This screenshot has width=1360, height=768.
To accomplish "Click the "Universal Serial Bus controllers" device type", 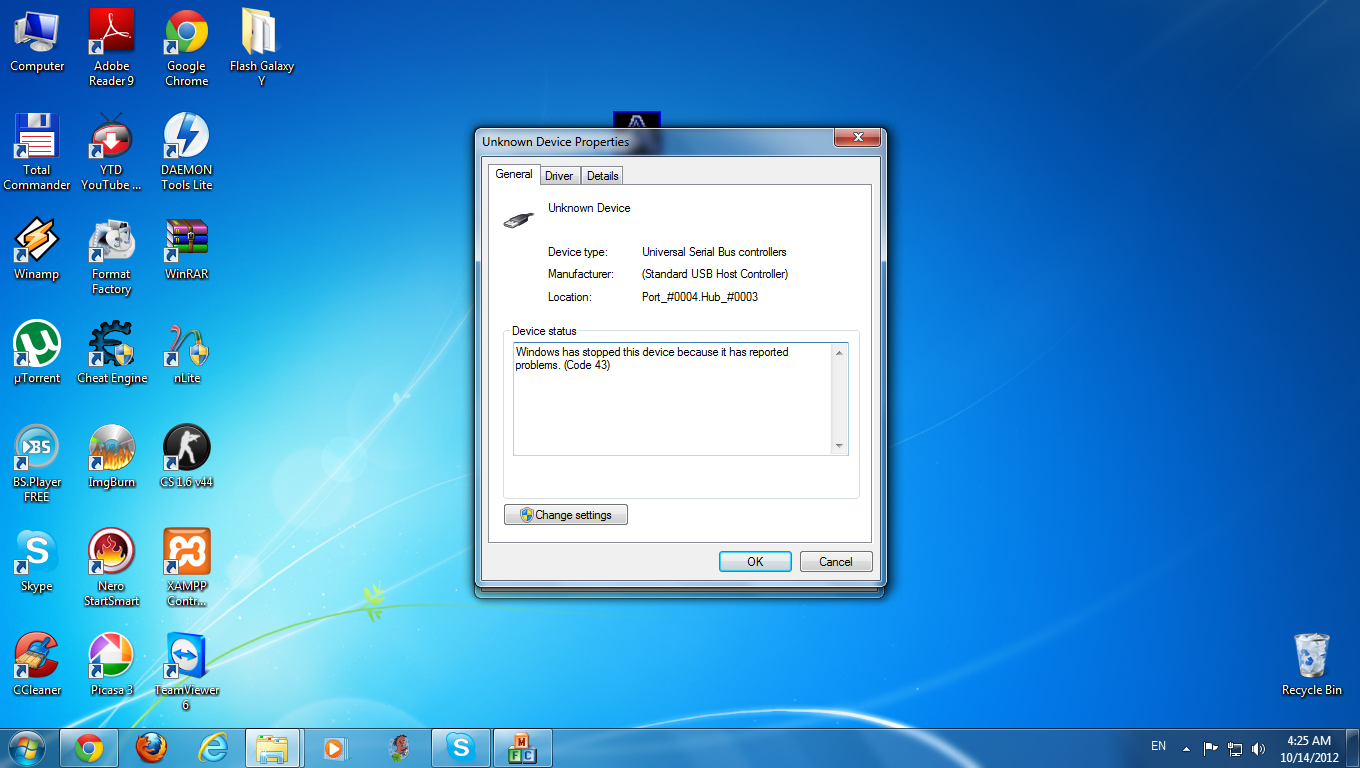I will (x=714, y=252).
